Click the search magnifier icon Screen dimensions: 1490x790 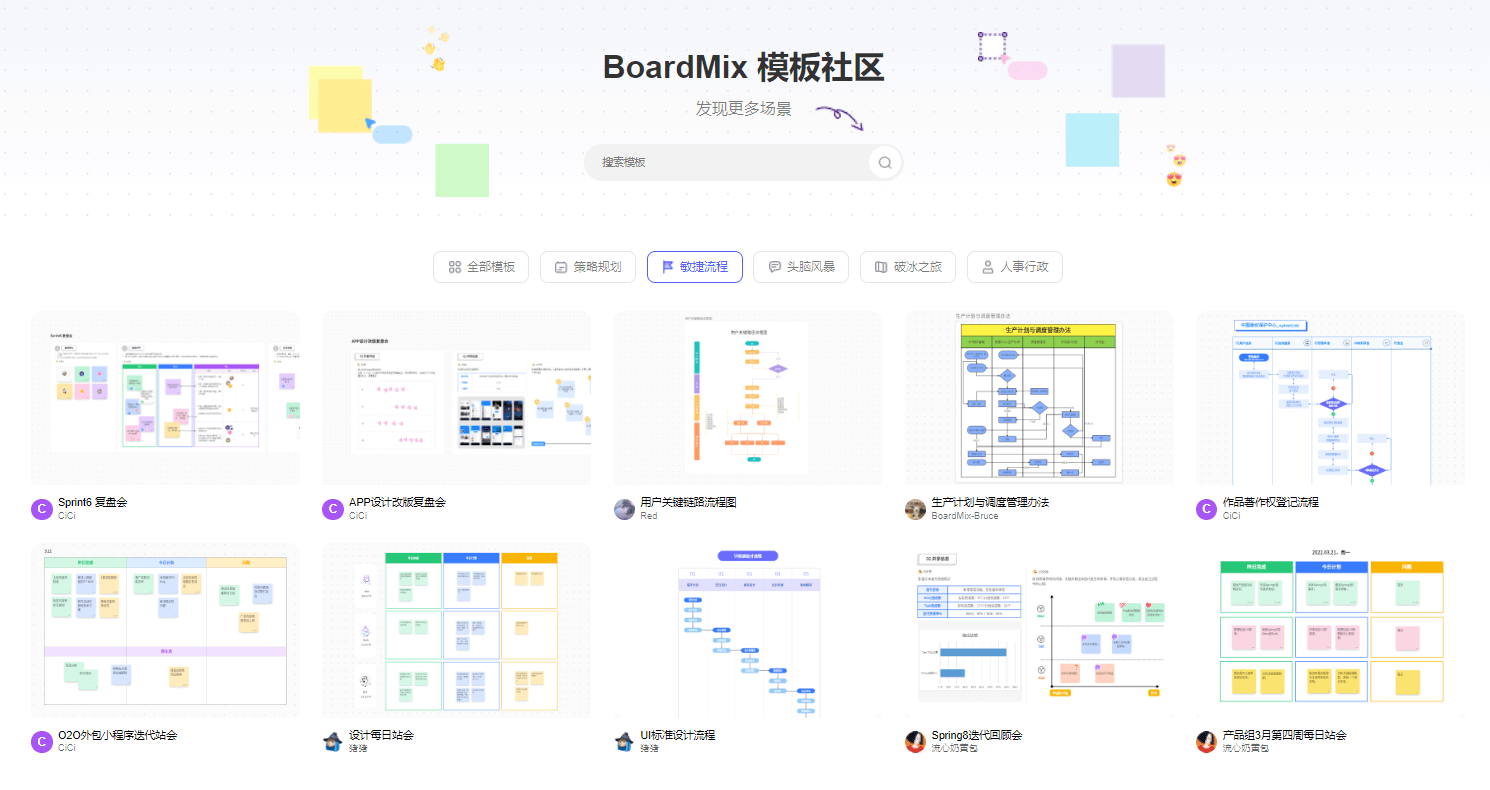885,162
